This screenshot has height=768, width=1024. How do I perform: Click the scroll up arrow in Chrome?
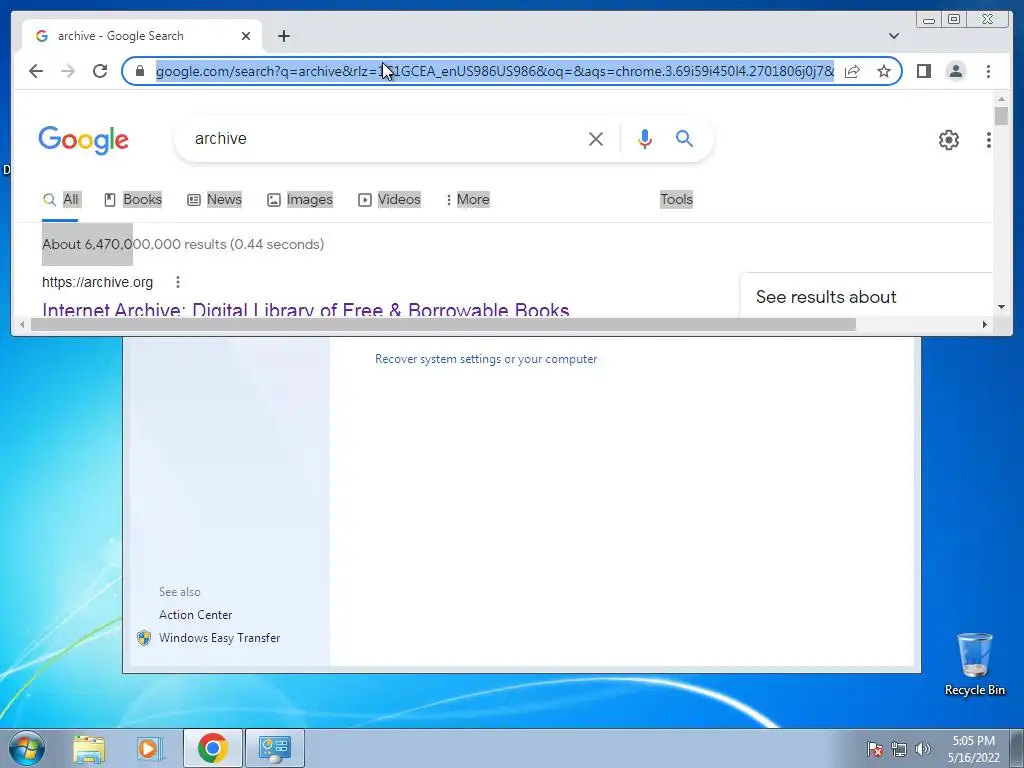tap(1001, 99)
